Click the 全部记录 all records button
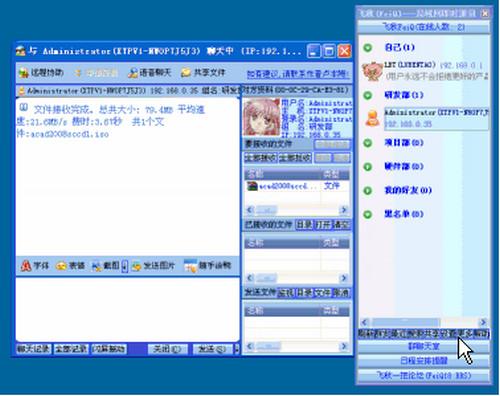This screenshot has height=396, width=500. pyautogui.click(x=71, y=349)
